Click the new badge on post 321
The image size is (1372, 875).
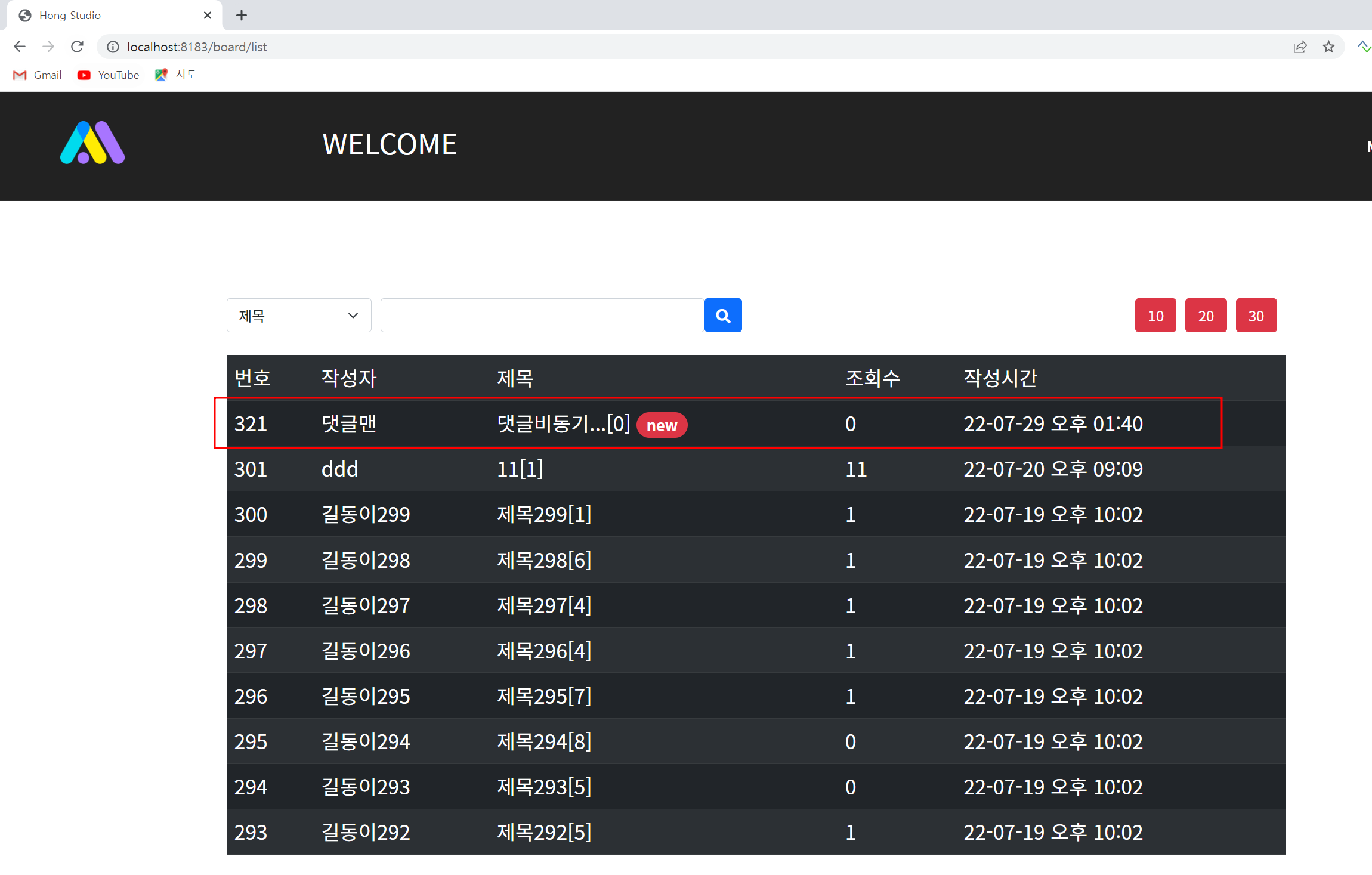point(662,425)
